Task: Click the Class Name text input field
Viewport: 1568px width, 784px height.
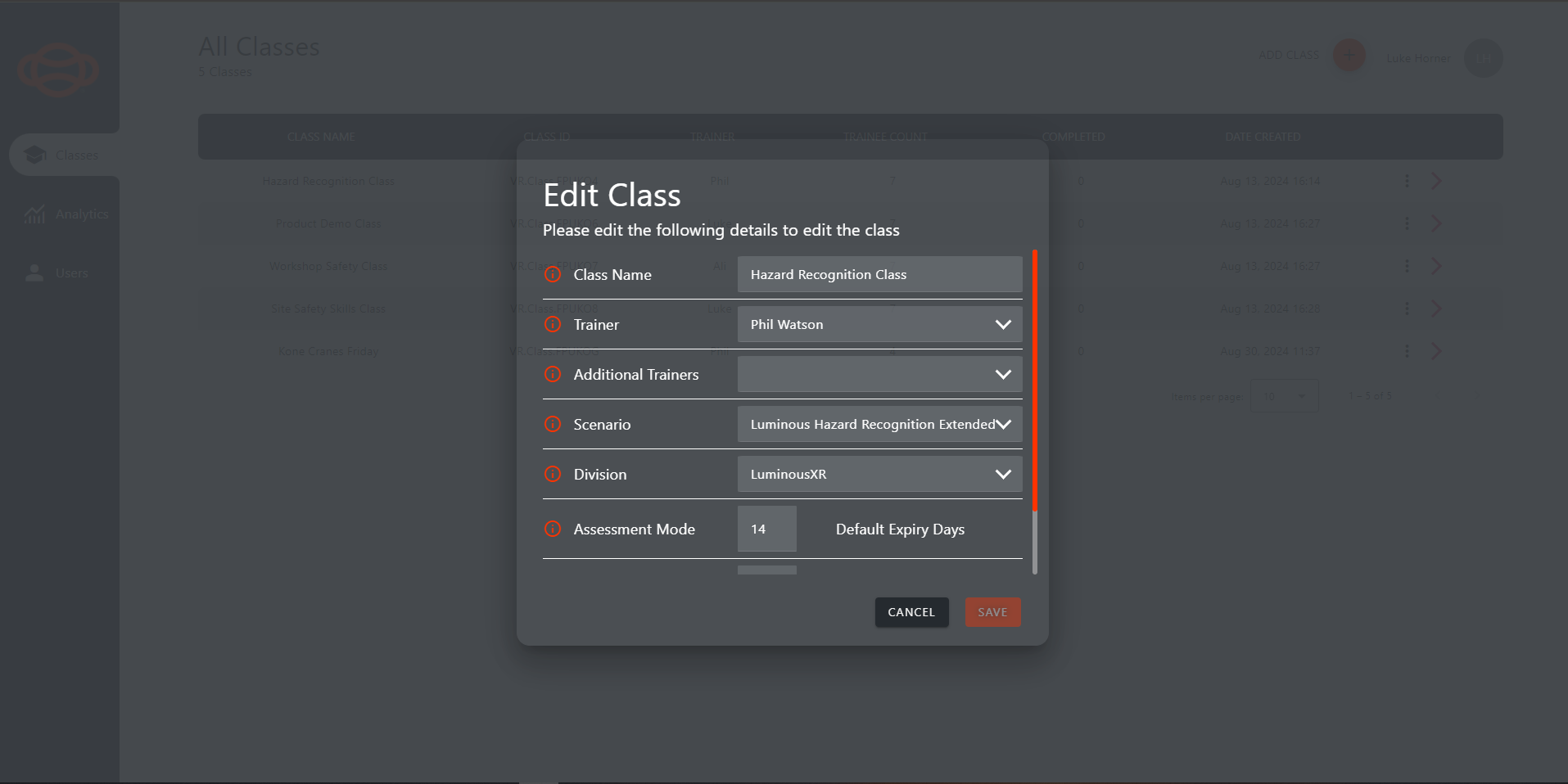Action: [x=879, y=274]
